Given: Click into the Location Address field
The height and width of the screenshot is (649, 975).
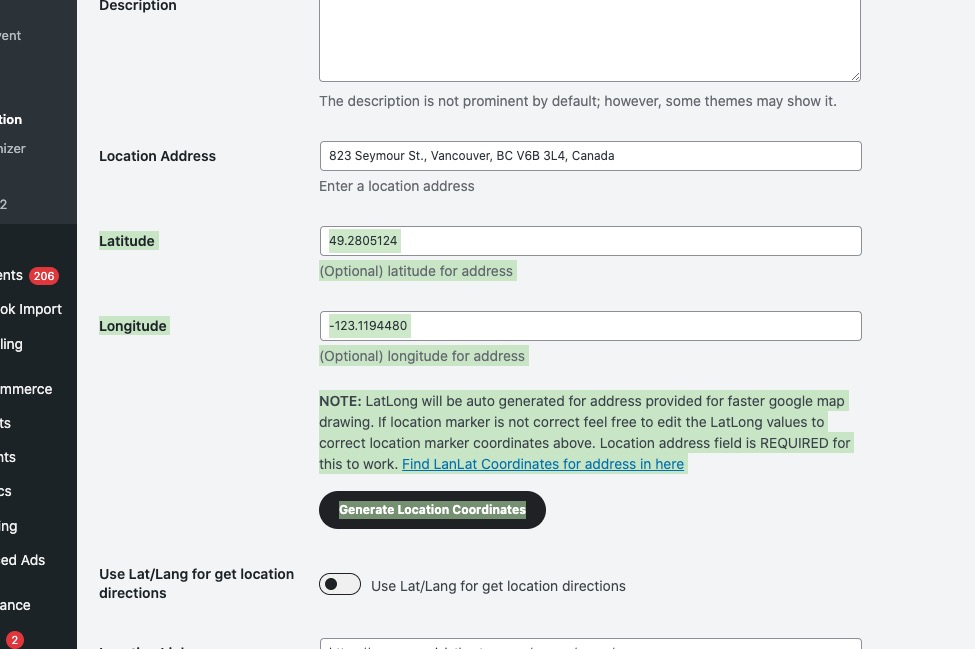Looking at the screenshot, I should pyautogui.click(x=590, y=156).
